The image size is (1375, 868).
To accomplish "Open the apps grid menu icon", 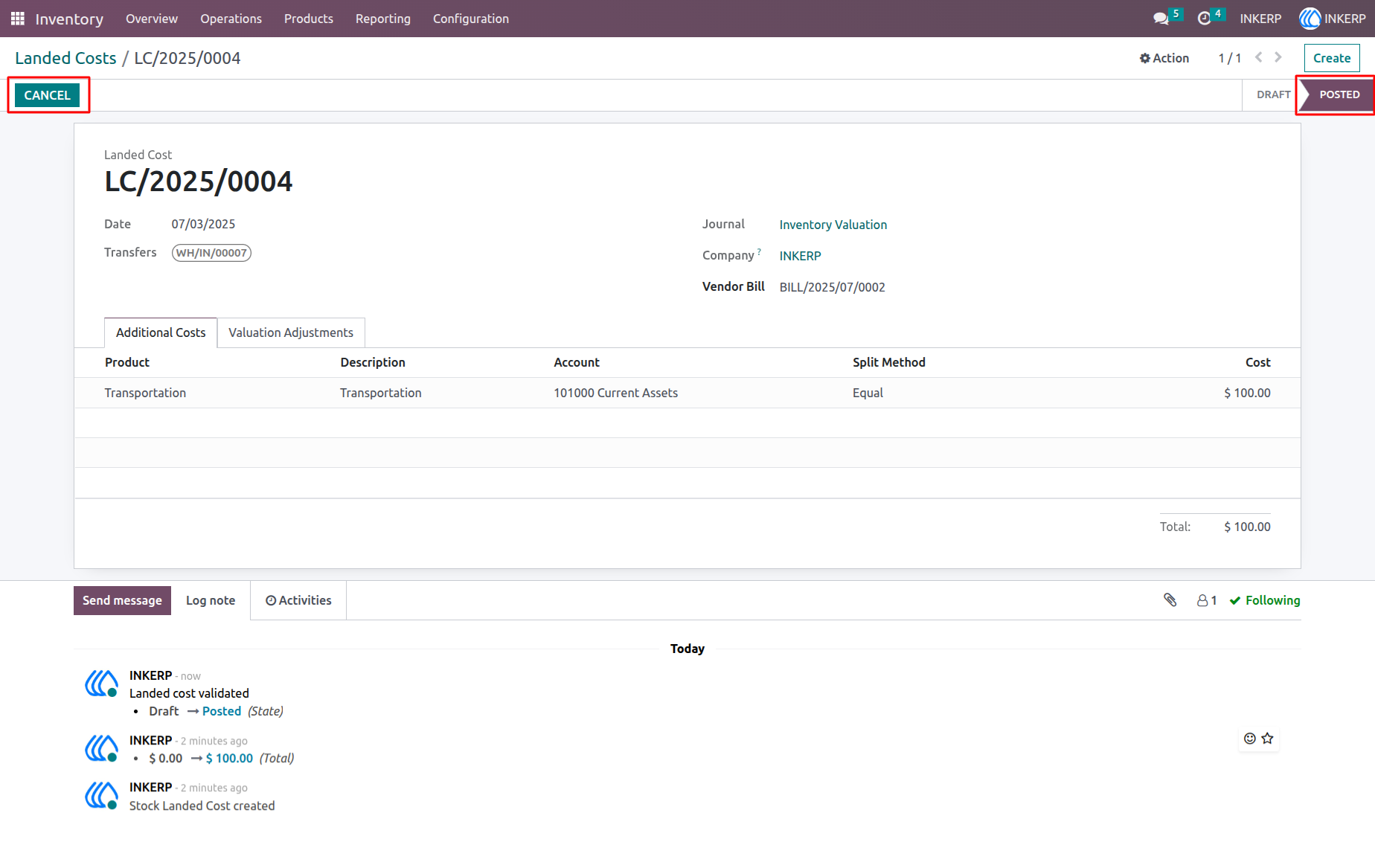I will click(18, 19).
